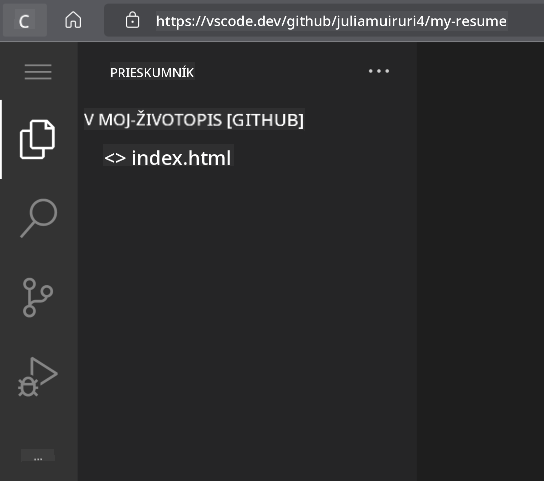Collapse the MOJ-ŽIVOTOPIS folder chevron

coord(89,120)
